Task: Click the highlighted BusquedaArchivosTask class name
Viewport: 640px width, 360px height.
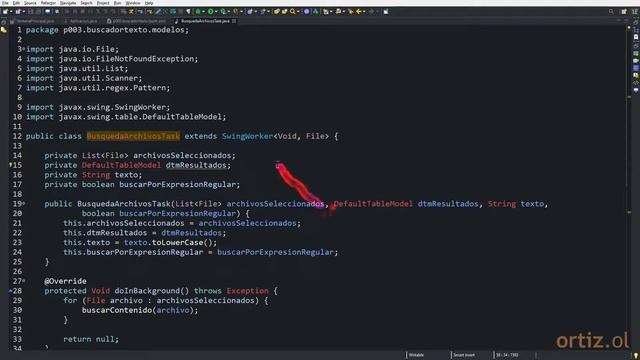Action: (x=133, y=136)
